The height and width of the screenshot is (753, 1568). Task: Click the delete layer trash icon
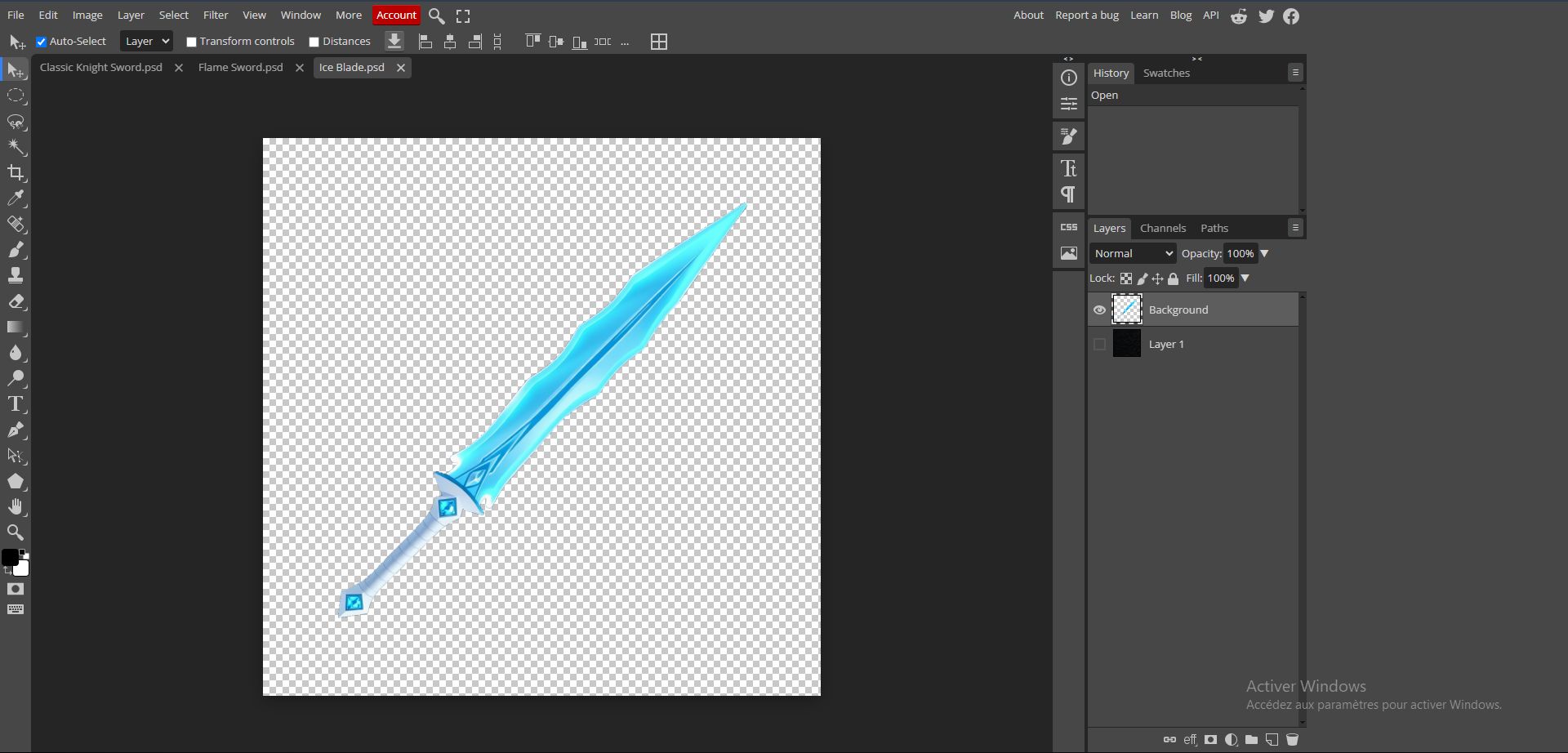(1292, 740)
